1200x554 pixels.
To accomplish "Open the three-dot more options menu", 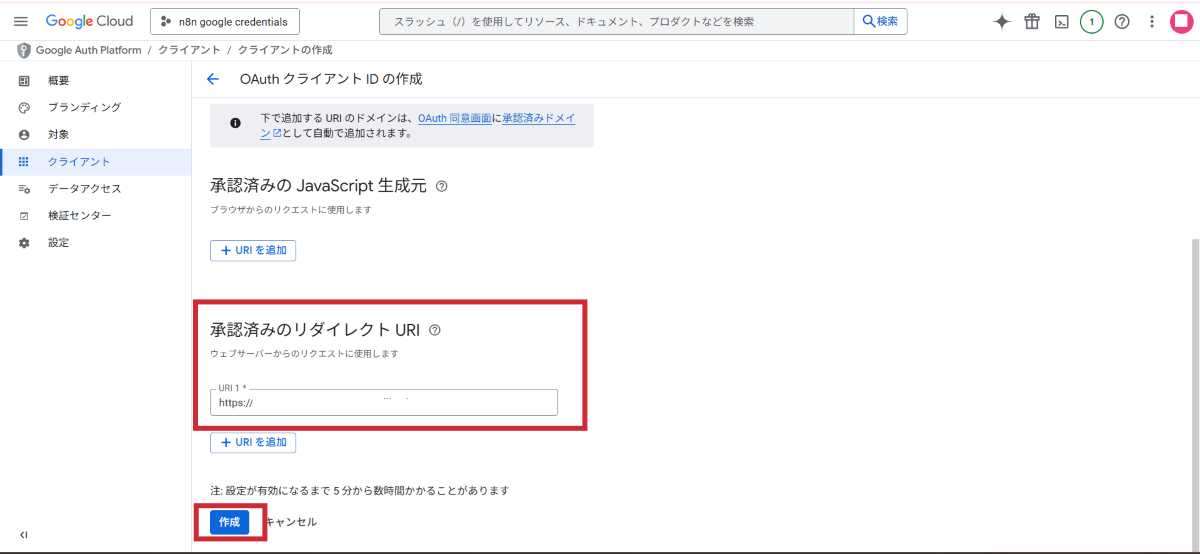I will click(1152, 21).
